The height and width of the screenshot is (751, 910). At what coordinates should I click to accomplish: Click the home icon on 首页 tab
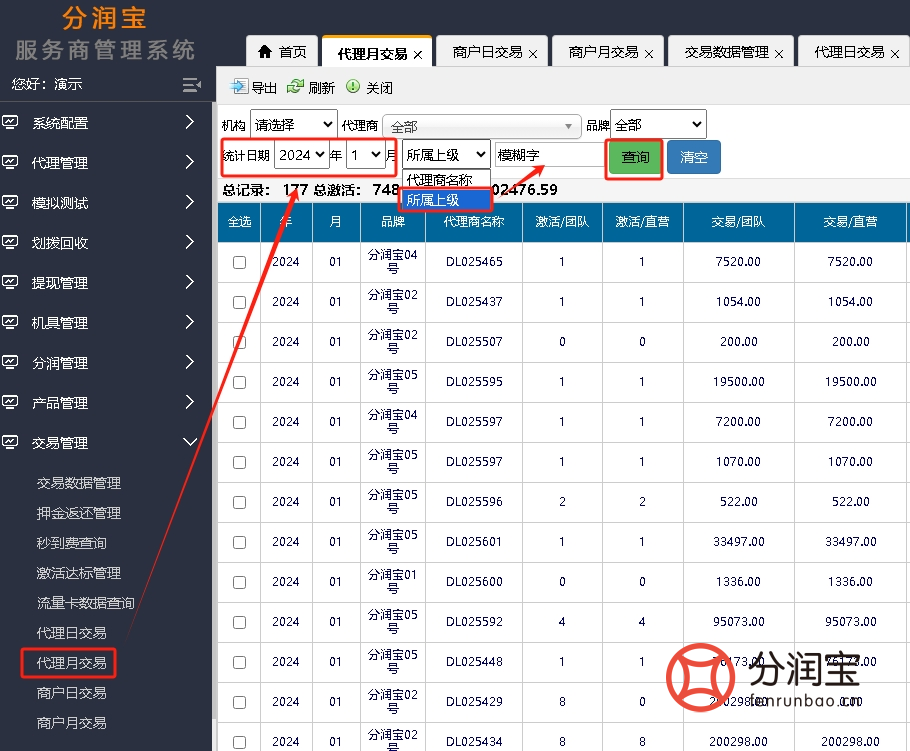click(x=263, y=51)
